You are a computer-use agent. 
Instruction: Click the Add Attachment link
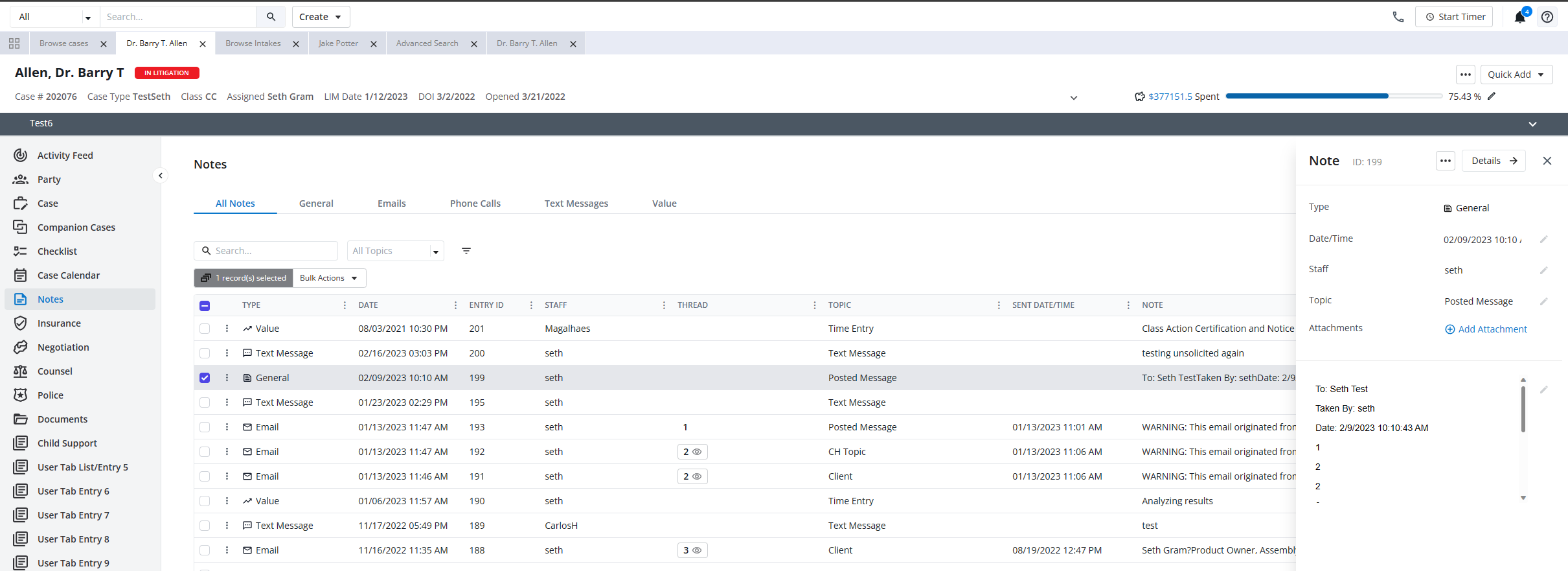coord(1486,329)
